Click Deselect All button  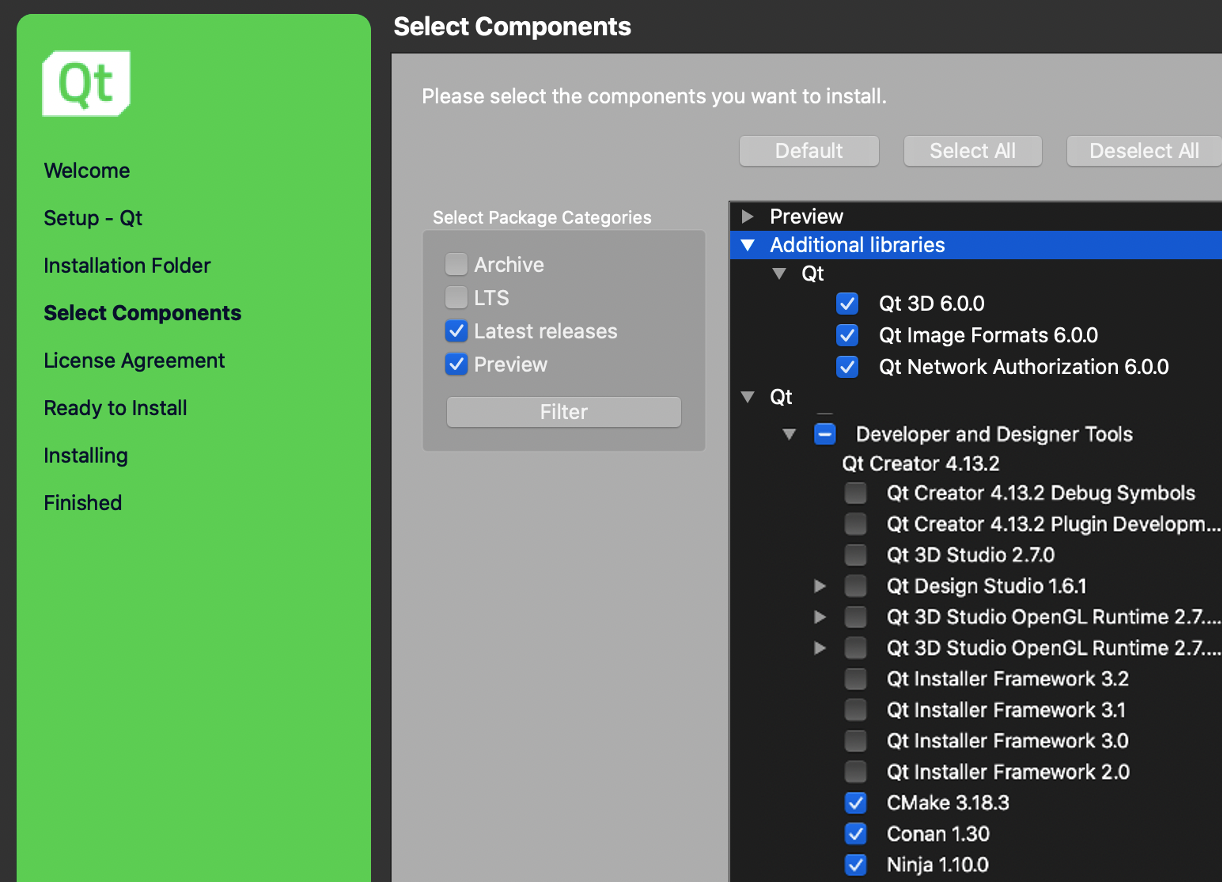tap(1143, 151)
